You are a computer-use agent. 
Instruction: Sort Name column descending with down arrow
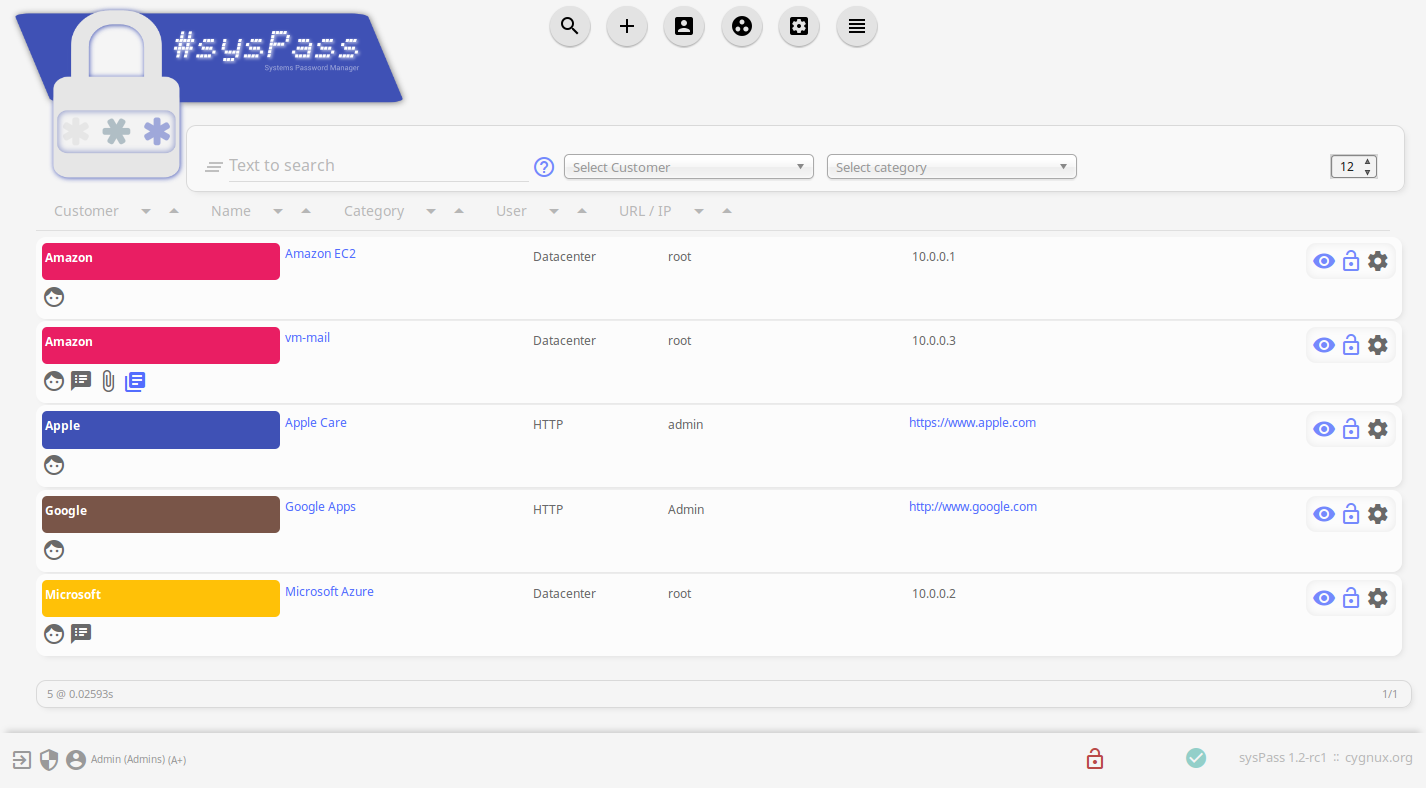coord(278,211)
